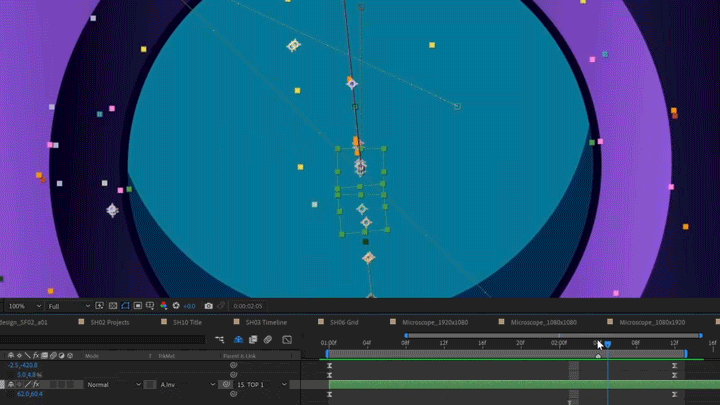Image resolution: width=720 pixels, height=405 pixels.
Task: Toggle the transparency grid in viewer
Action: point(112,306)
